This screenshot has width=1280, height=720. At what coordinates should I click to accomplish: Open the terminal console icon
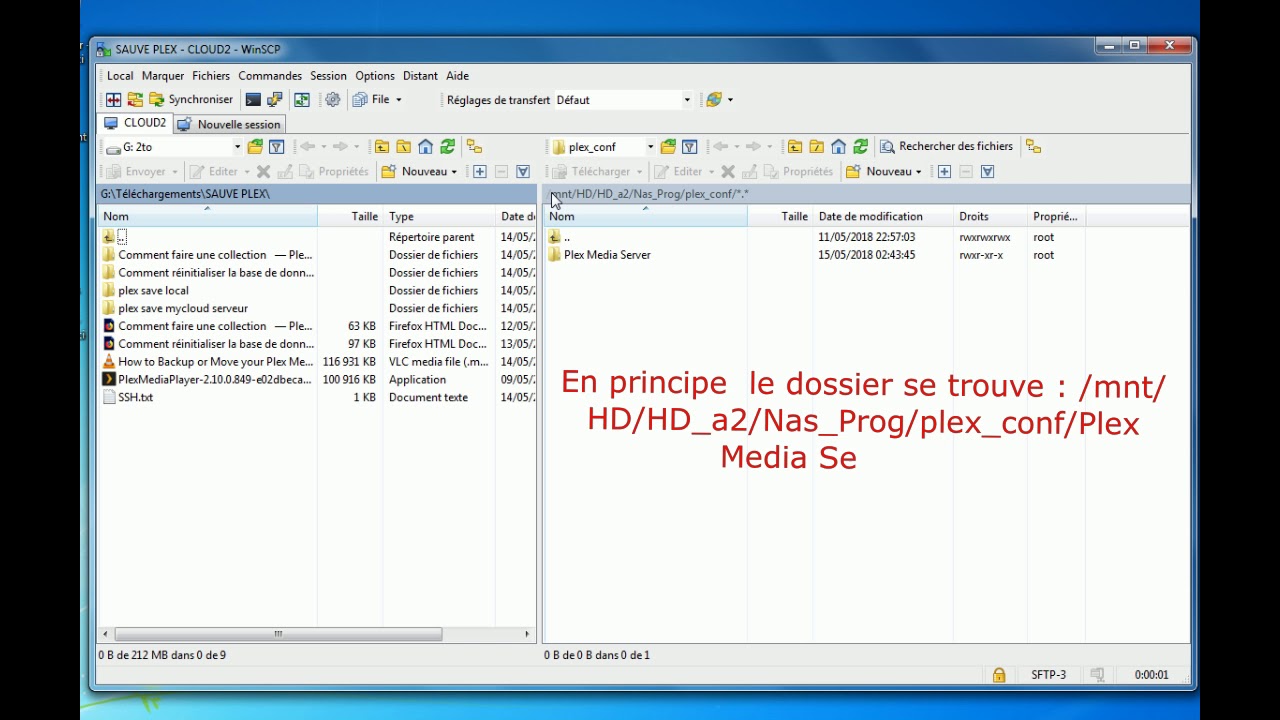click(x=253, y=100)
